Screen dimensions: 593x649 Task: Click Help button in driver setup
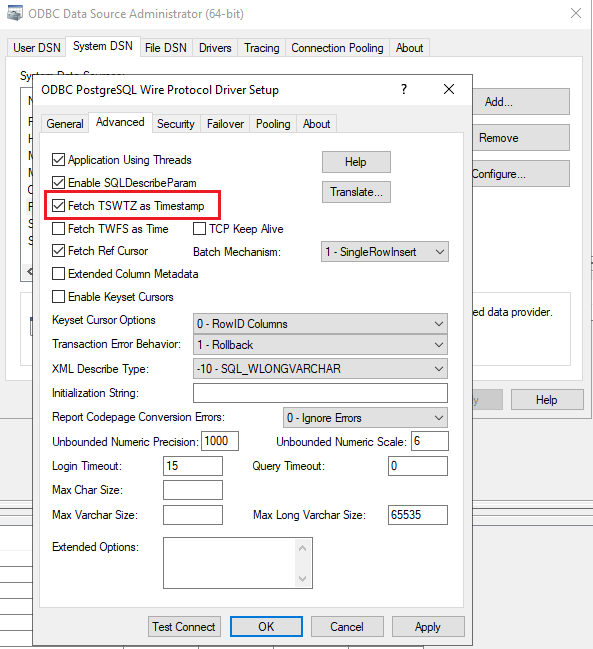[356, 162]
